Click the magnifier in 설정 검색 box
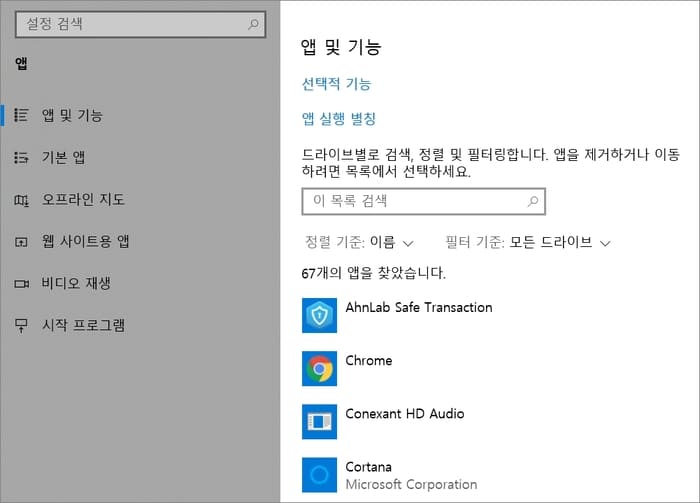The height and width of the screenshot is (503, 700). coord(253,24)
